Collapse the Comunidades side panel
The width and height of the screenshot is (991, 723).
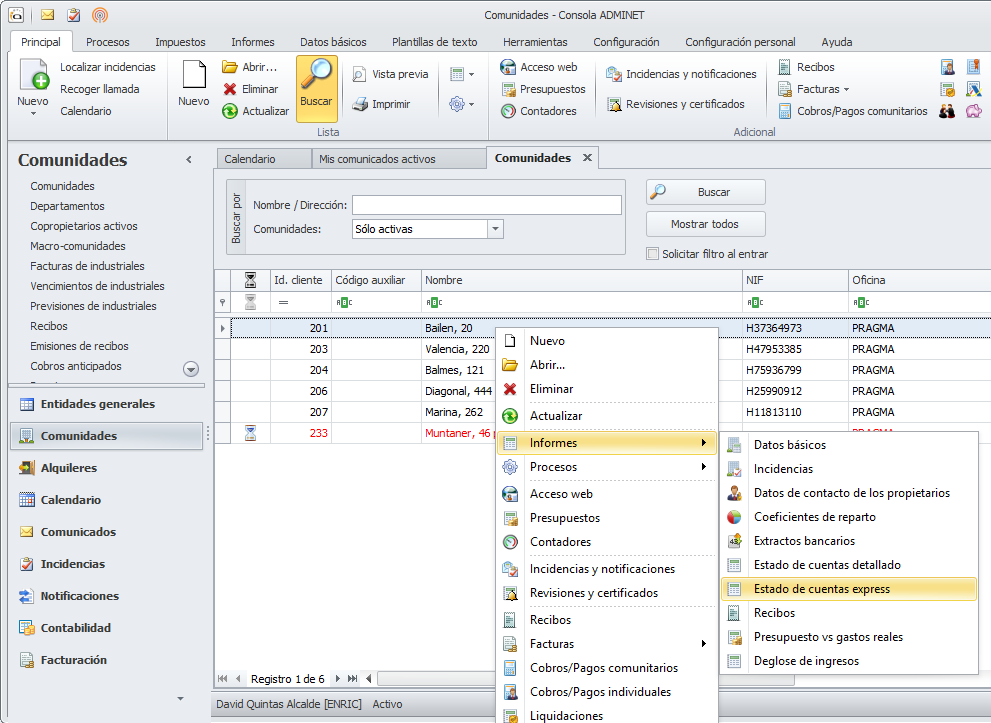[x=189, y=160]
